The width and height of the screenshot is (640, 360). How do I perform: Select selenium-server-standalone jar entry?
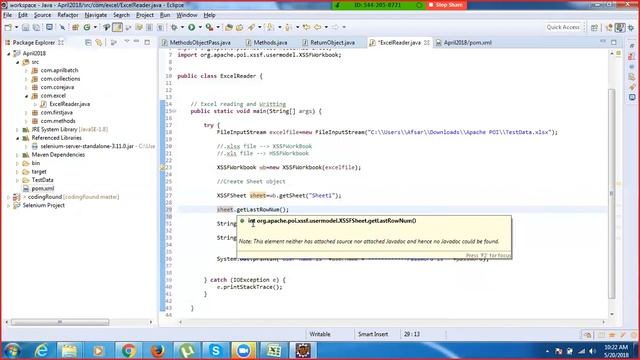coord(87,146)
